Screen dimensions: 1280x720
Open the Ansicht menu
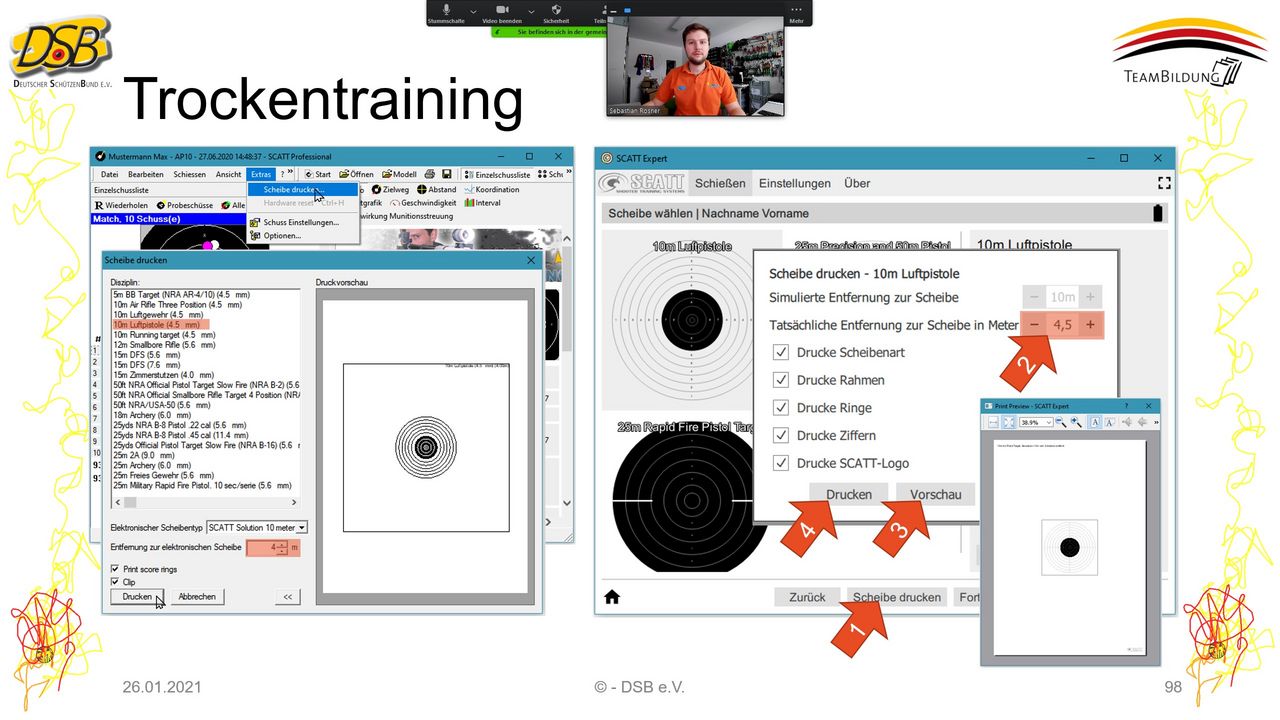(228, 174)
